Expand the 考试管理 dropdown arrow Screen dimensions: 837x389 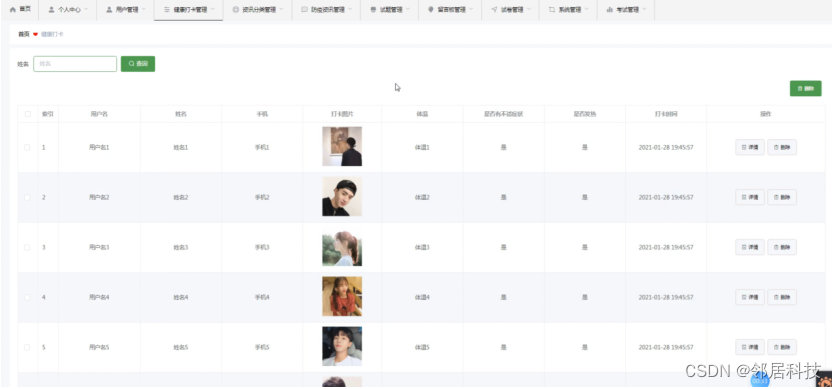coord(644,10)
